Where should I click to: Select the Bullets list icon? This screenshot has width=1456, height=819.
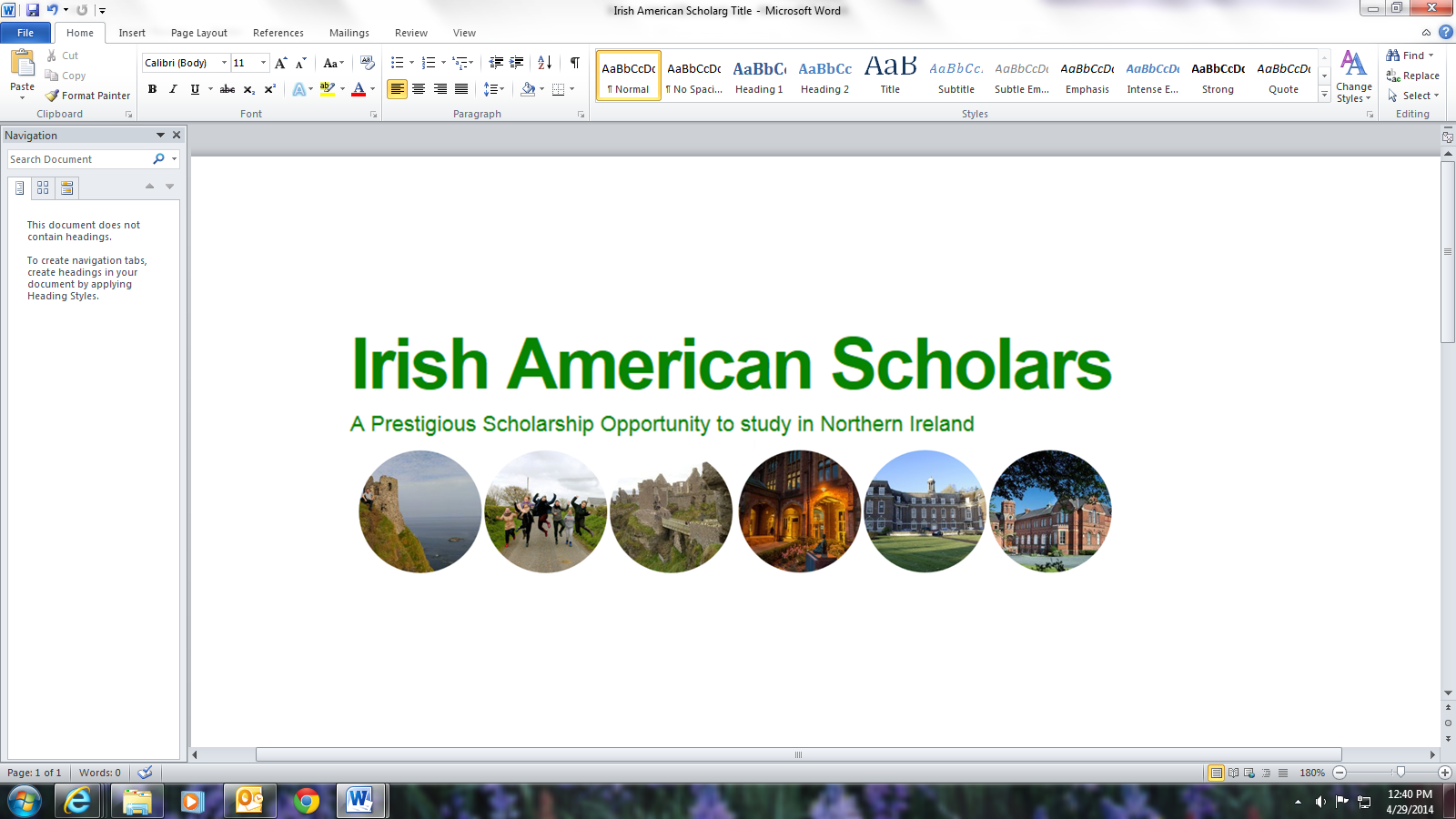pos(398,63)
